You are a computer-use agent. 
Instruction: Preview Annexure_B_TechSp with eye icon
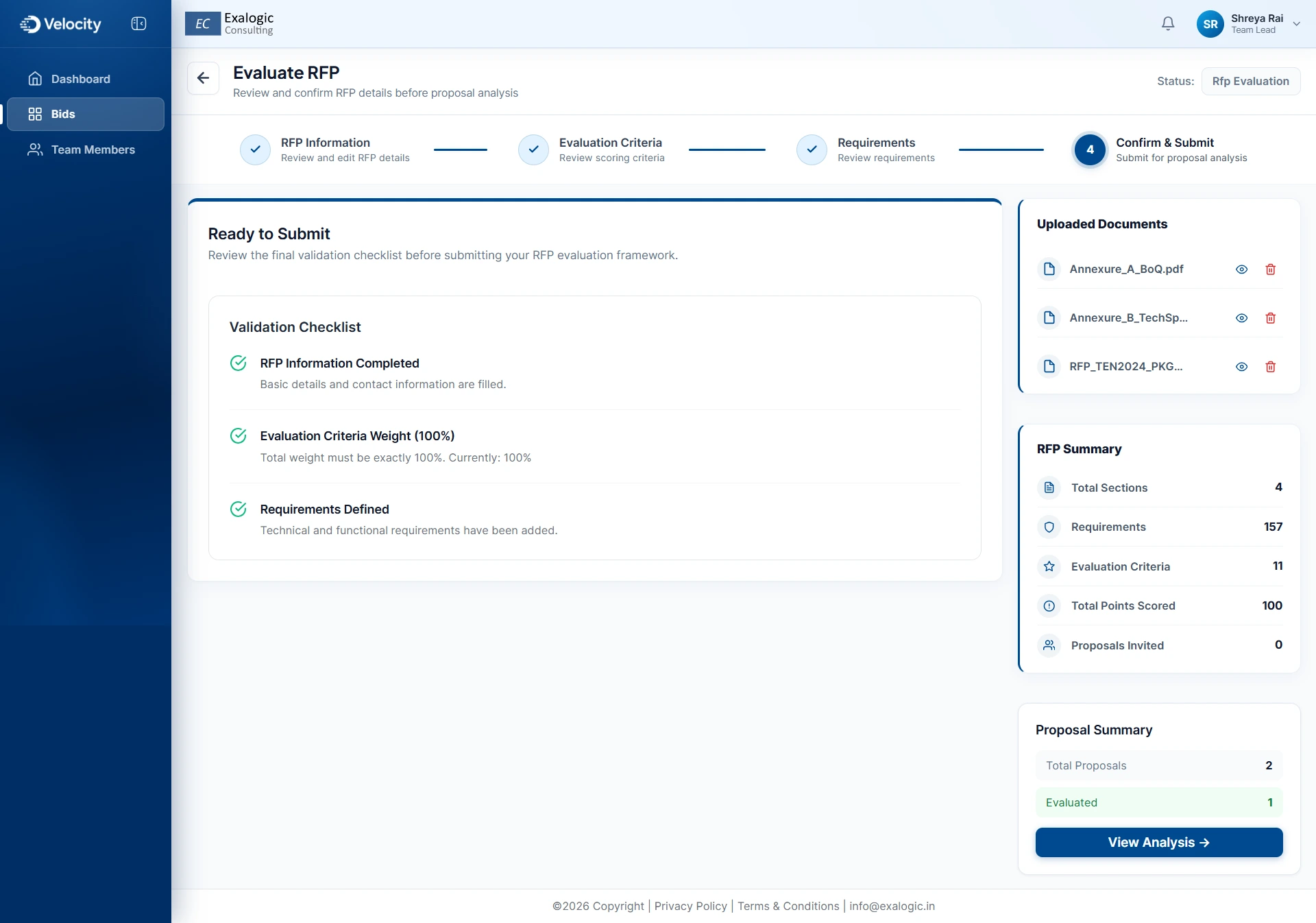tap(1242, 318)
